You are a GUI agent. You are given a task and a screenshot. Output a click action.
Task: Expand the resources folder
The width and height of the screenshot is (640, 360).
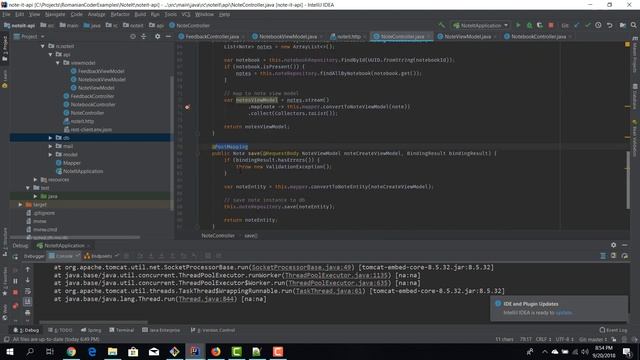[36, 180]
